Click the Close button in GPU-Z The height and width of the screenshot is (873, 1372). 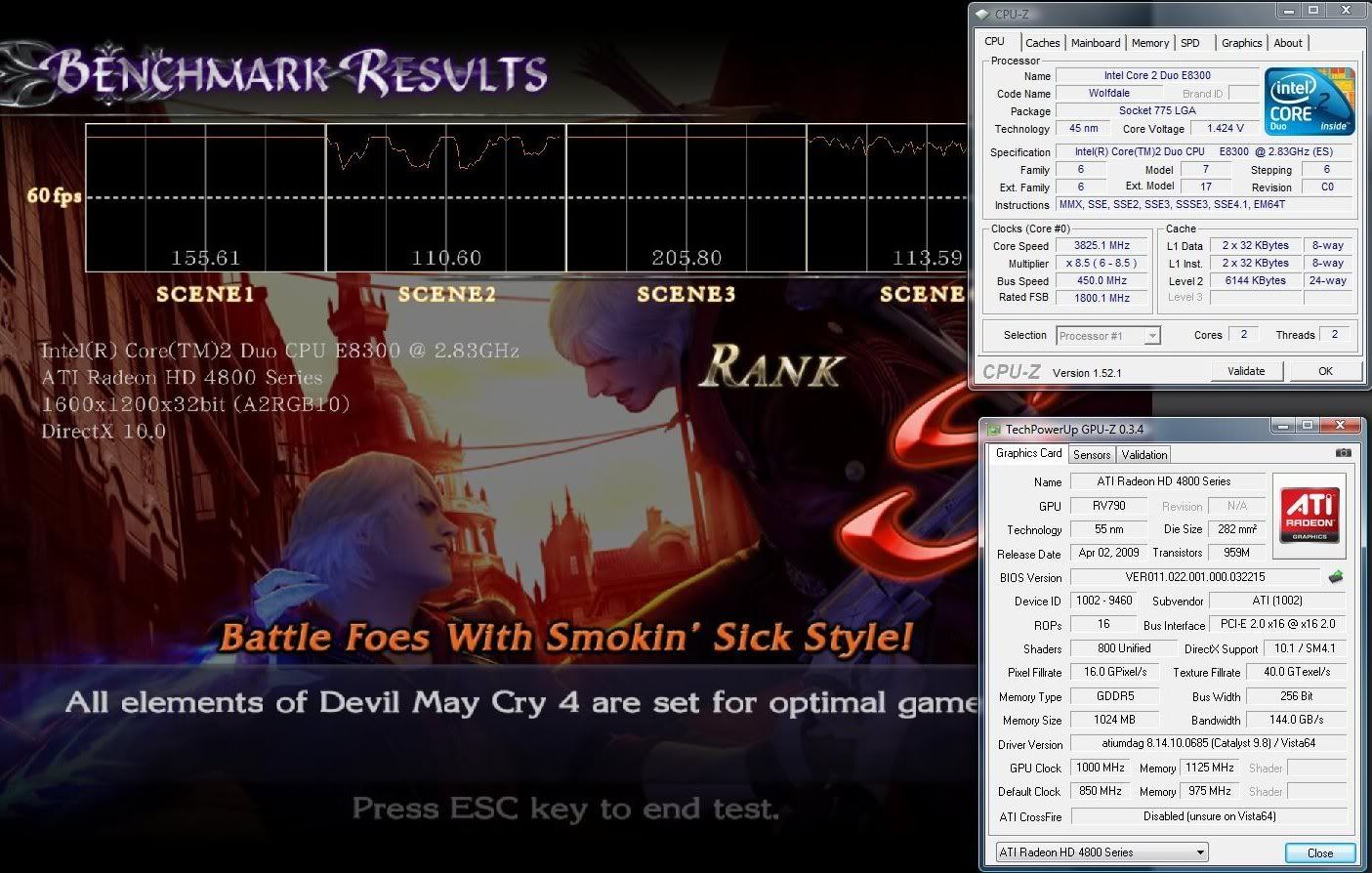(1320, 852)
